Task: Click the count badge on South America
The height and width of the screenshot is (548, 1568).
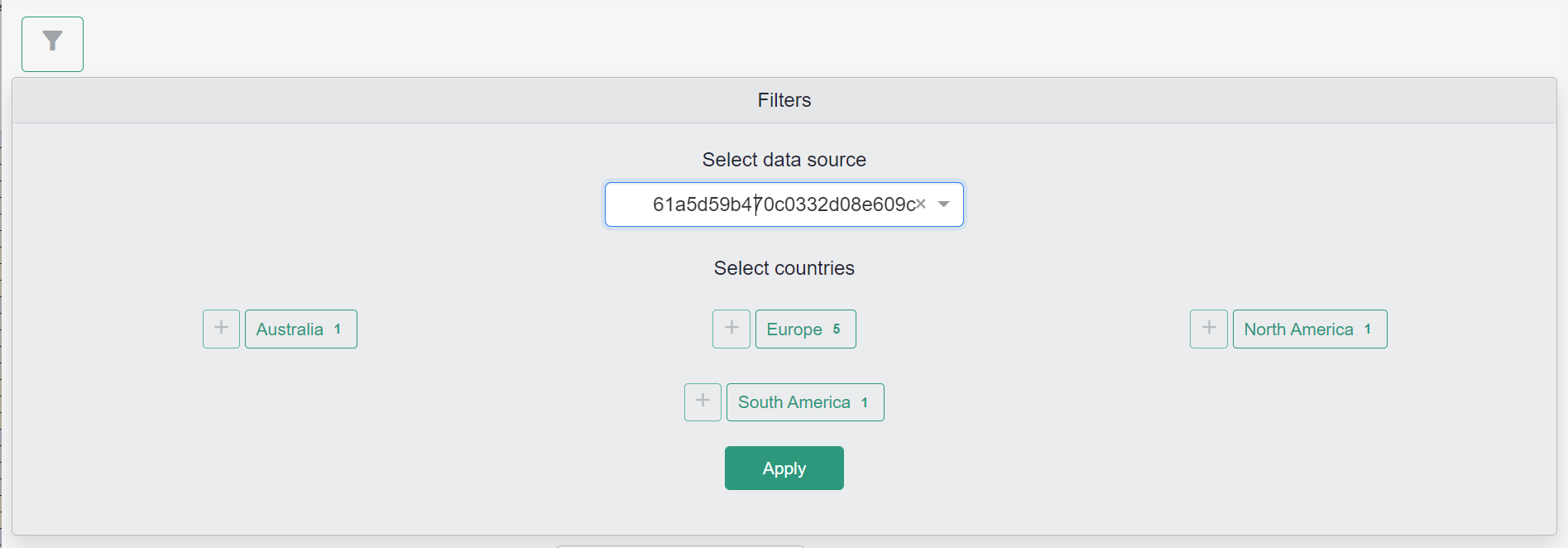Action: (865, 402)
